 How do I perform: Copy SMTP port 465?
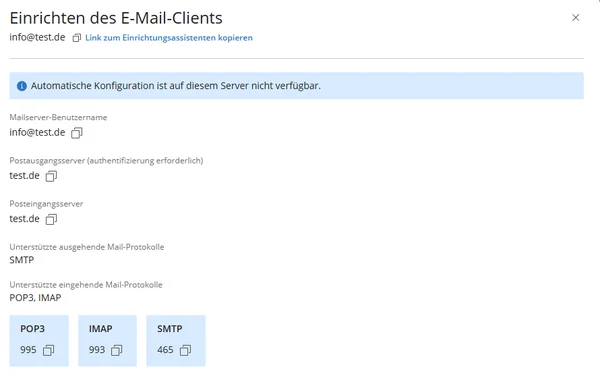coord(185,350)
